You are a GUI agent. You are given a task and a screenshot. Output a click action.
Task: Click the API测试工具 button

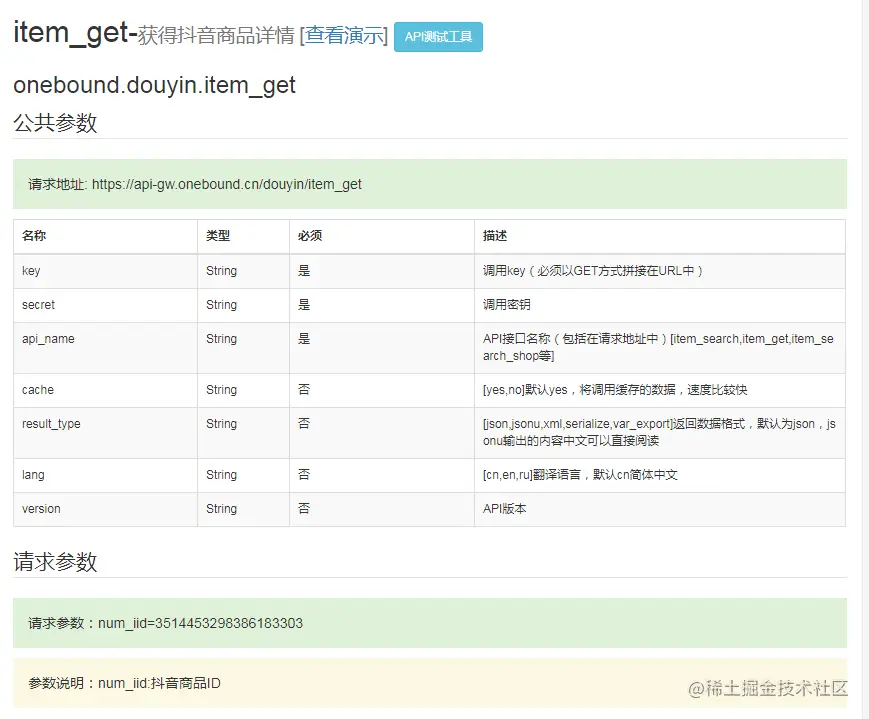[438, 37]
